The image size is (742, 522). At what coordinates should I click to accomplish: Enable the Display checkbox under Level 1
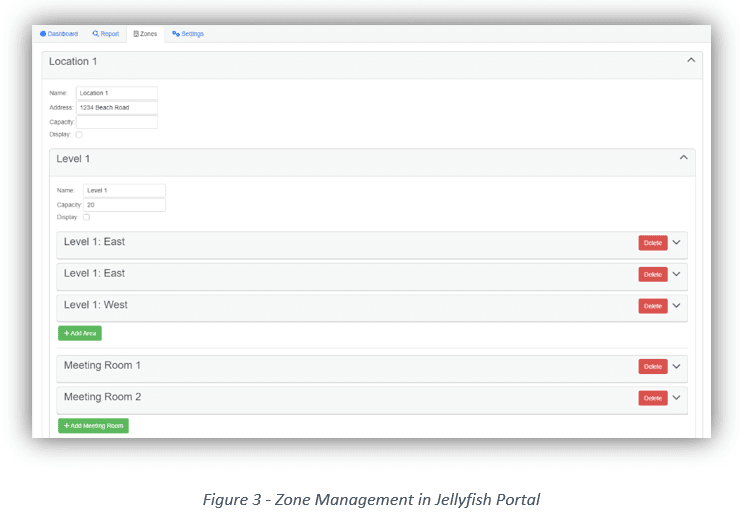point(87,217)
